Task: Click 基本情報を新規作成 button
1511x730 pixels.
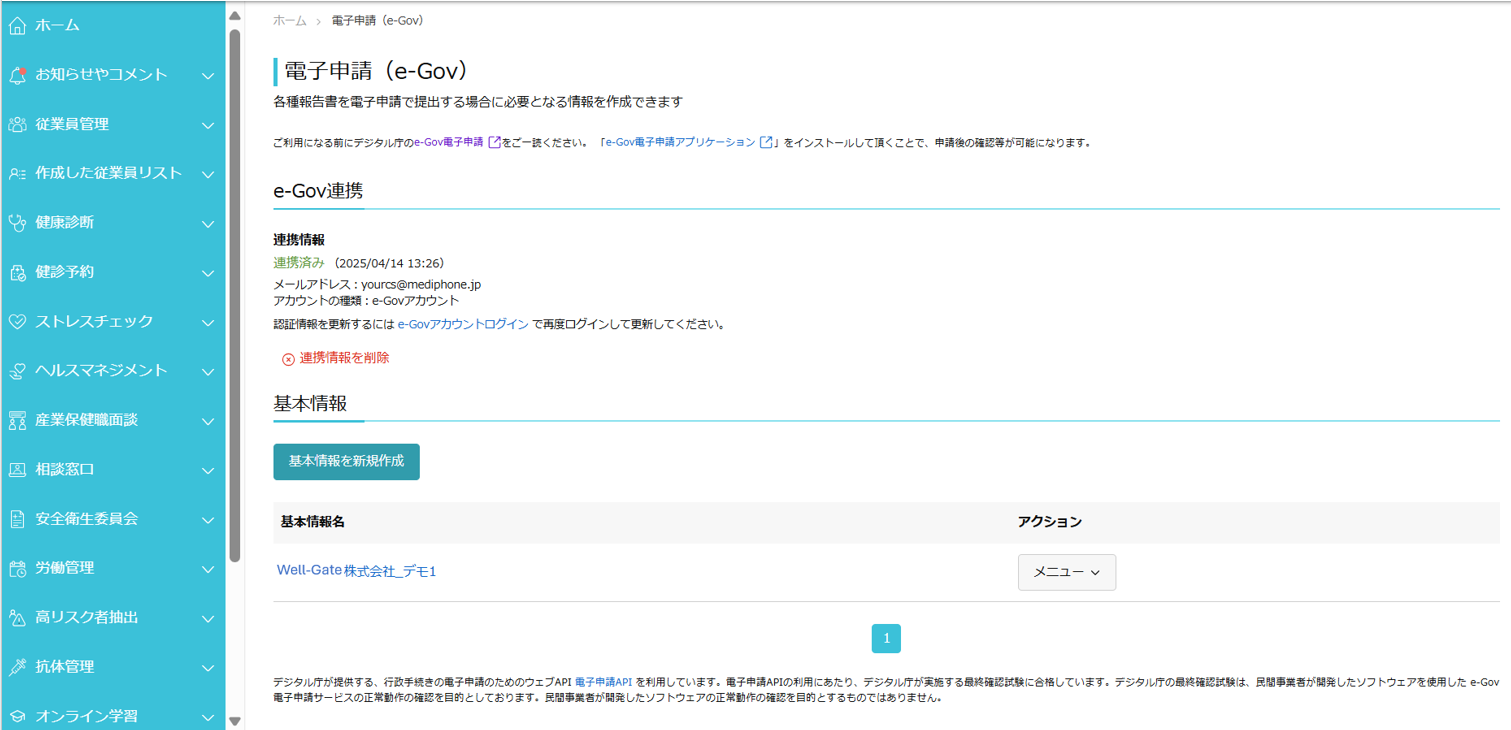Action: [346, 462]
